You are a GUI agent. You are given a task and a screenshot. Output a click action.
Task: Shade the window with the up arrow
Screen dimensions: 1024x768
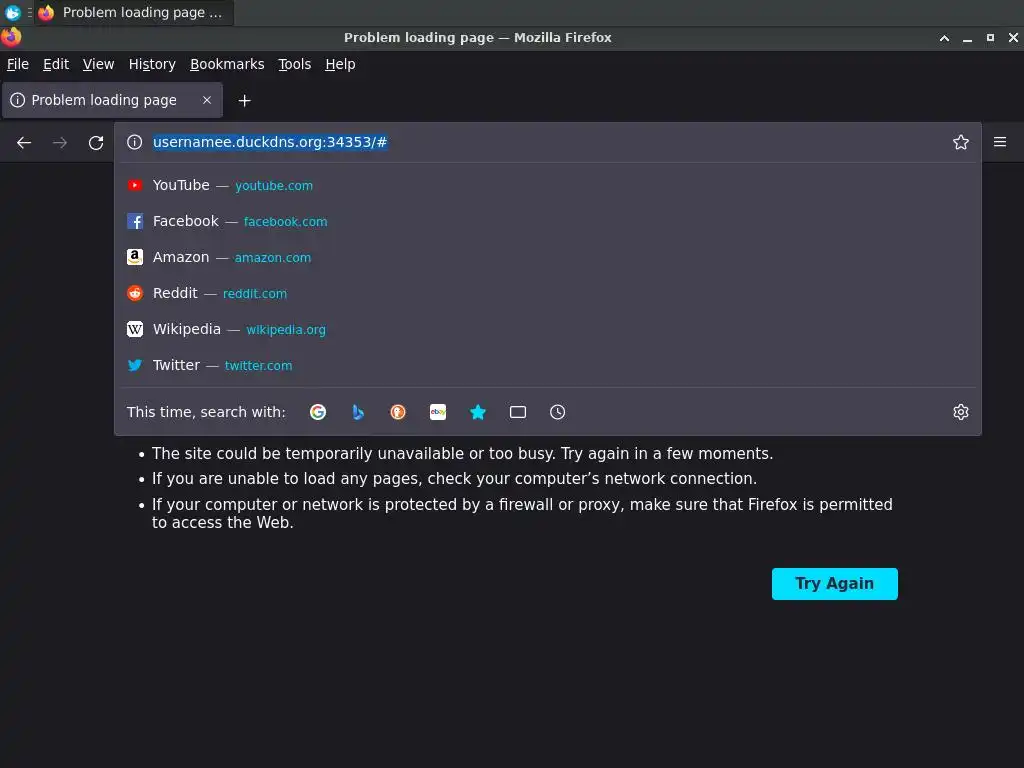(944, 38)
